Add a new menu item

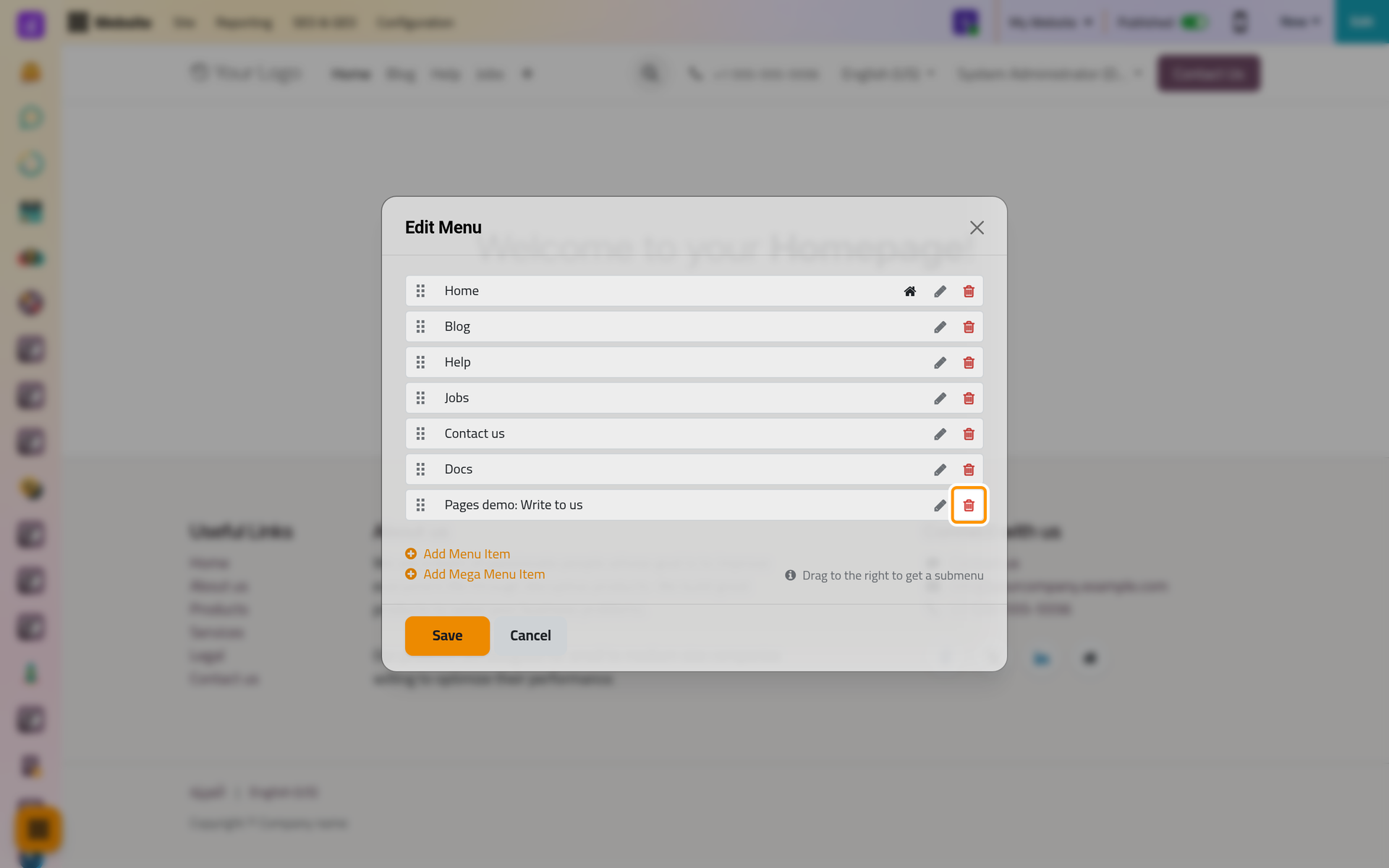click(458, 553)
